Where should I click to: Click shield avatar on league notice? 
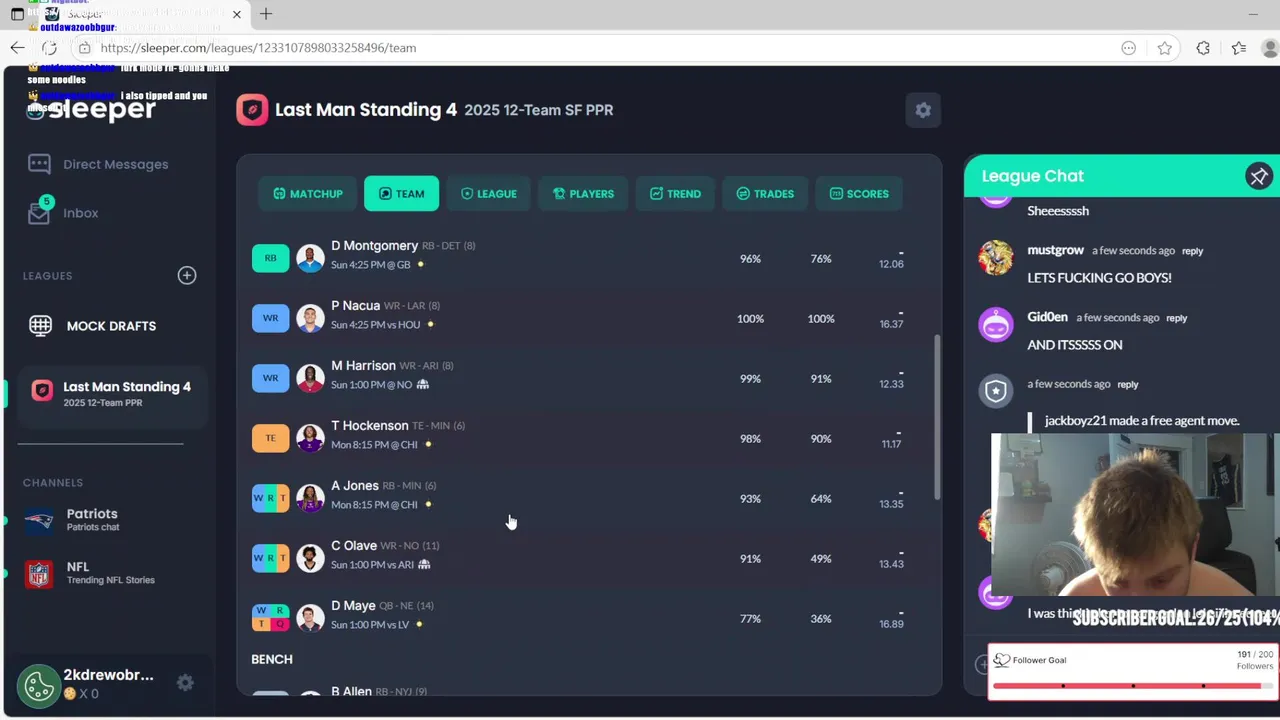pos(995,391)
